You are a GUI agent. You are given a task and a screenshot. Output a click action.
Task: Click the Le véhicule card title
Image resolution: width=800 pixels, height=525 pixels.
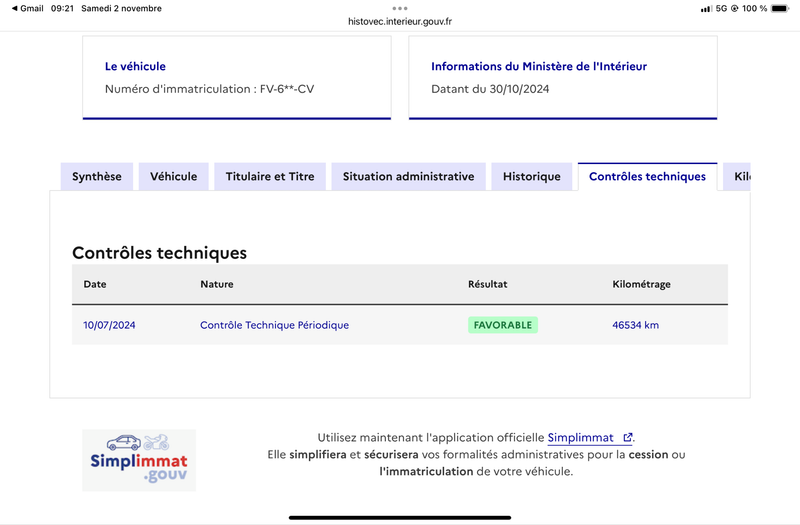pyautogui.click(x=135, y=66)
